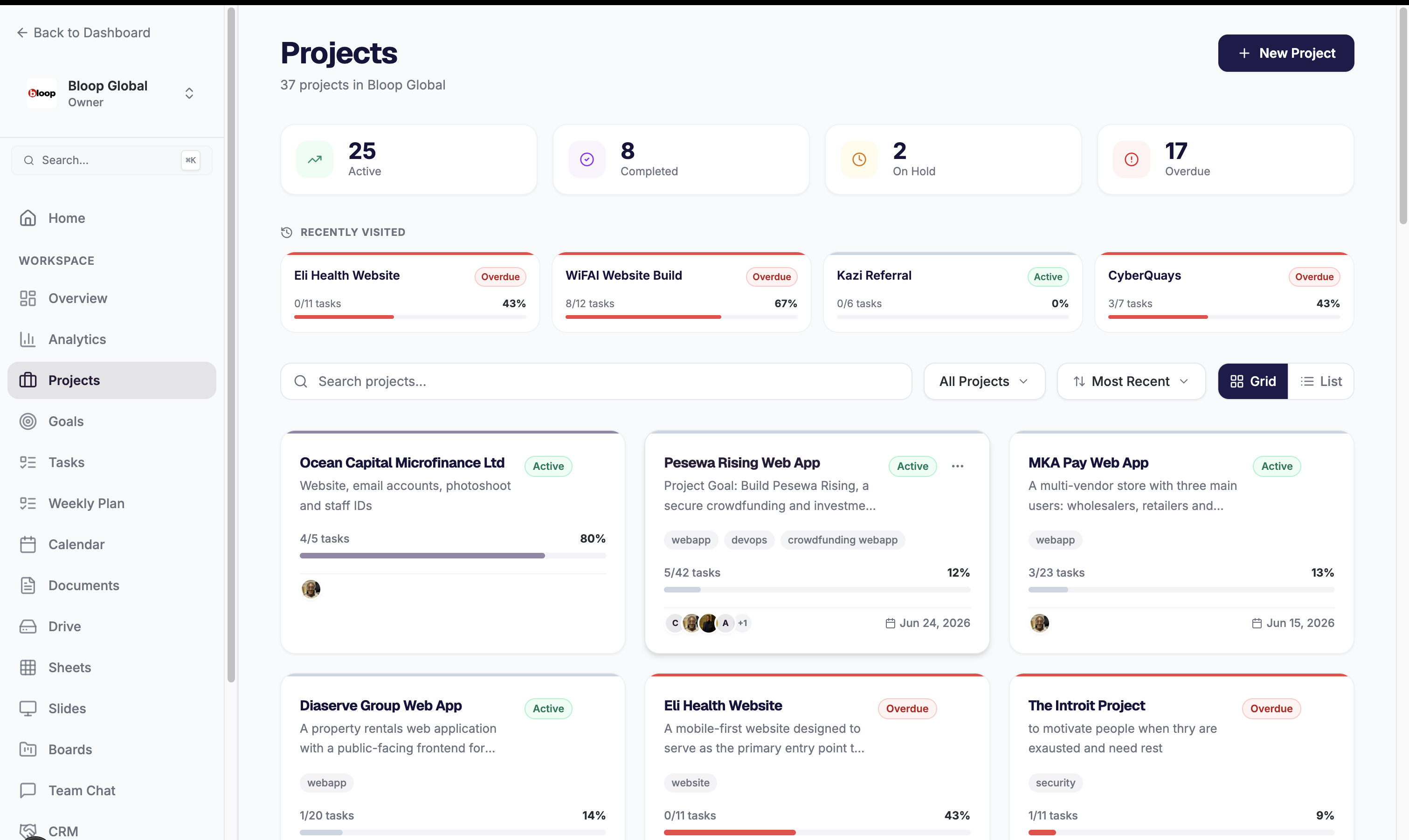
Task: Open the Tasks page
Action: [x=111, y=462]
